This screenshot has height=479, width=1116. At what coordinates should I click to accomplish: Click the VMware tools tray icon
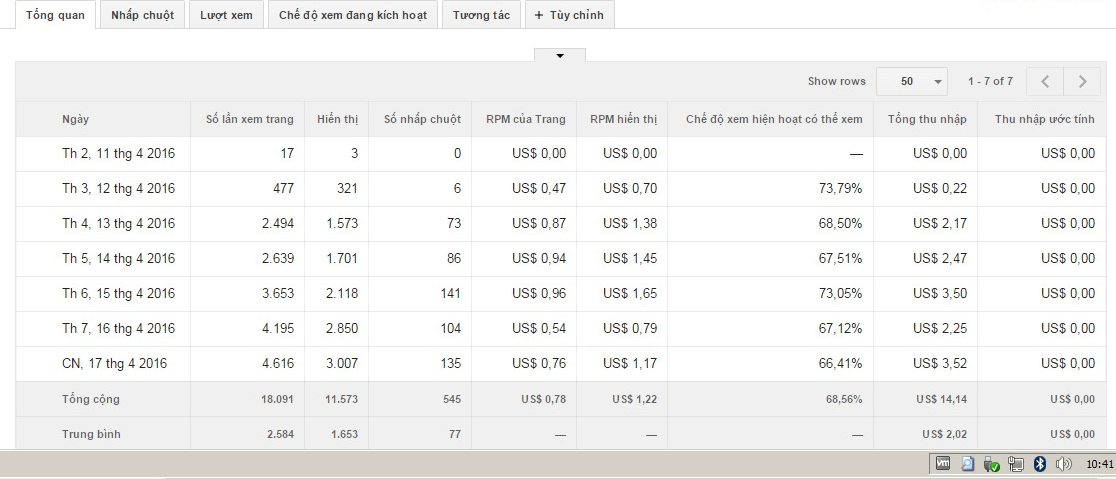942,464
